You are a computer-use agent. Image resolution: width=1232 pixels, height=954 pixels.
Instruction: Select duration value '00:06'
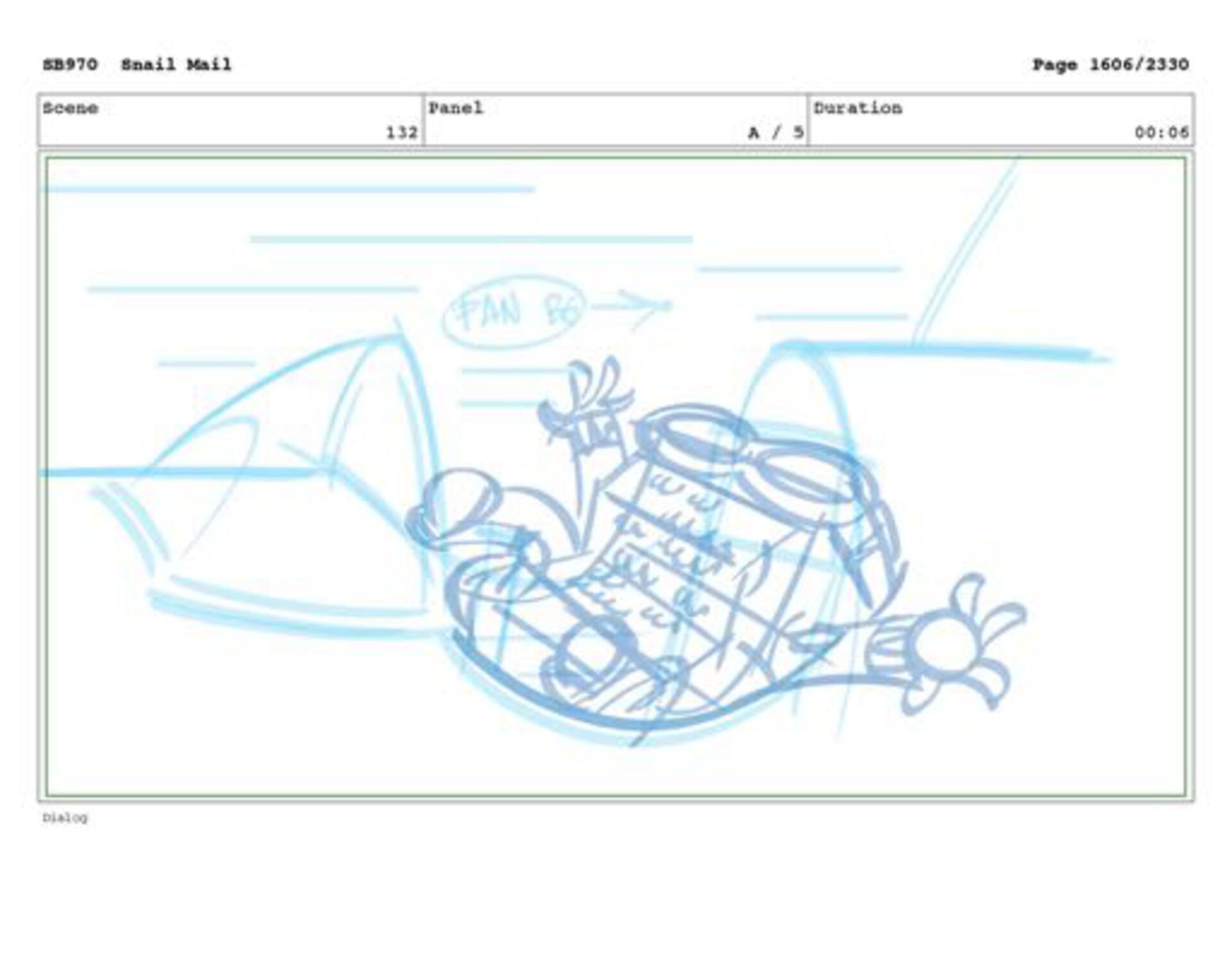(x=1161, y=132)
